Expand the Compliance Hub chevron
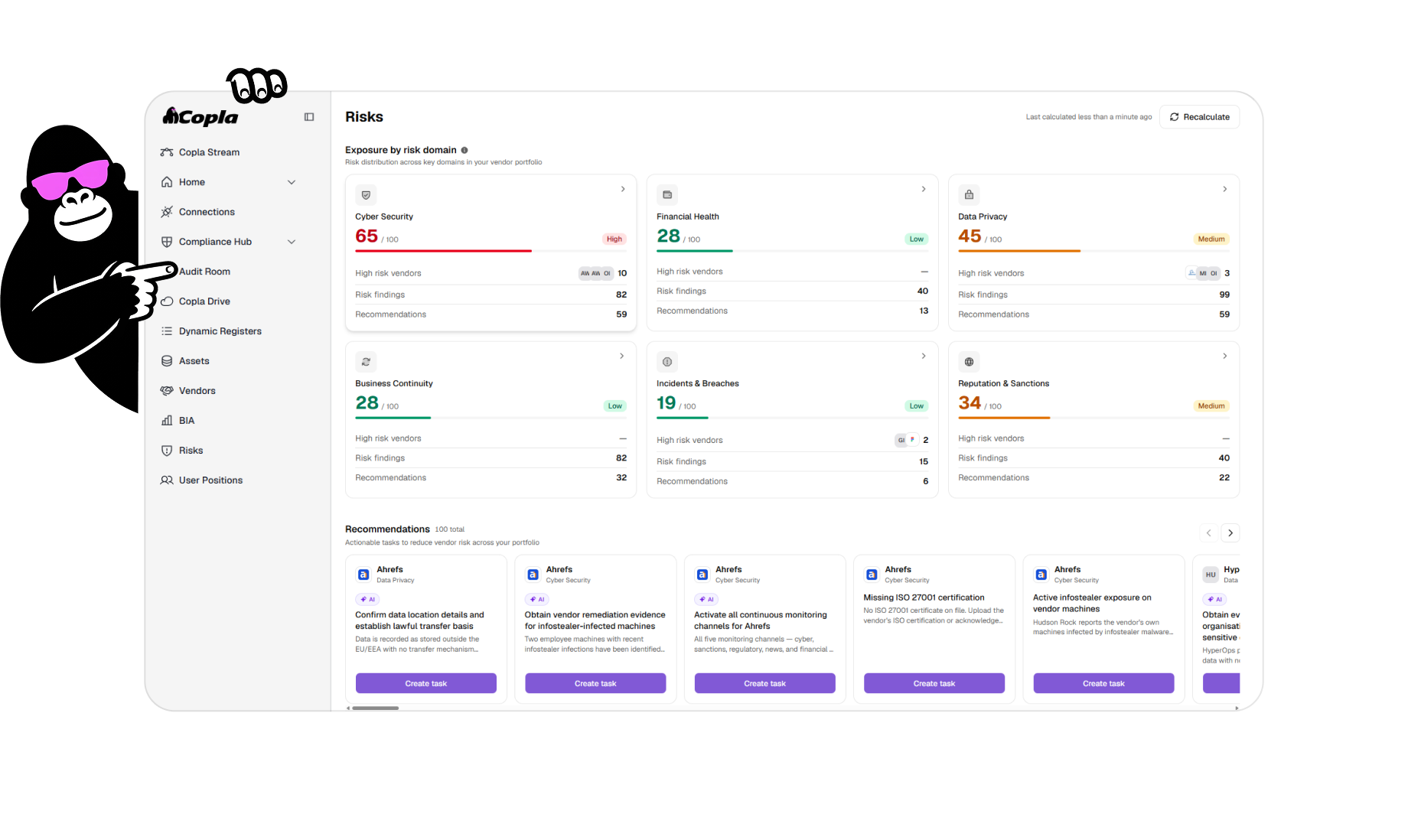The width and height of the screenshot is (1408, 840). click(x=292, y=242)
